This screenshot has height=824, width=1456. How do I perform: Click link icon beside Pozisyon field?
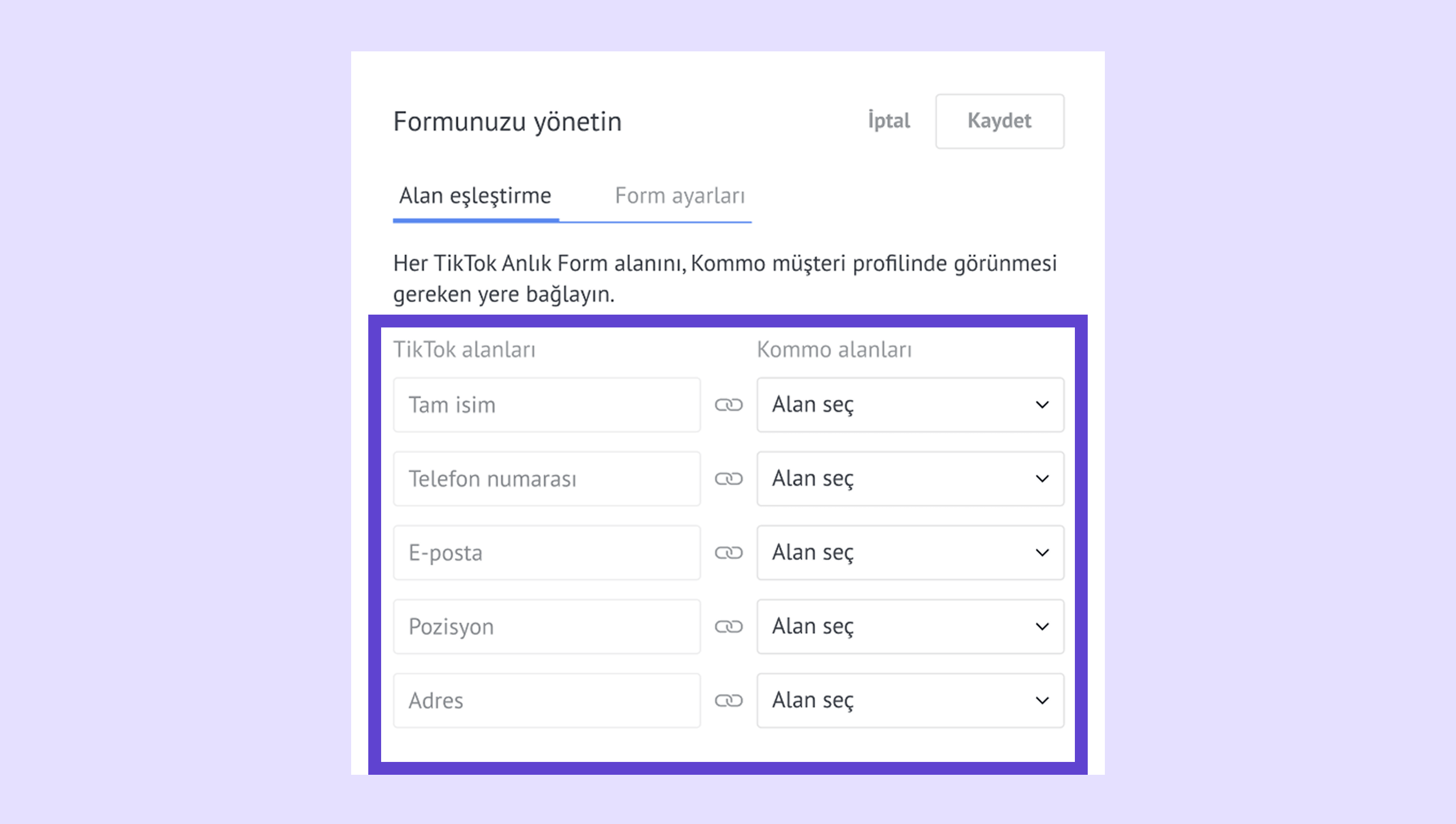pyautogui.click(x=728, y=627)
